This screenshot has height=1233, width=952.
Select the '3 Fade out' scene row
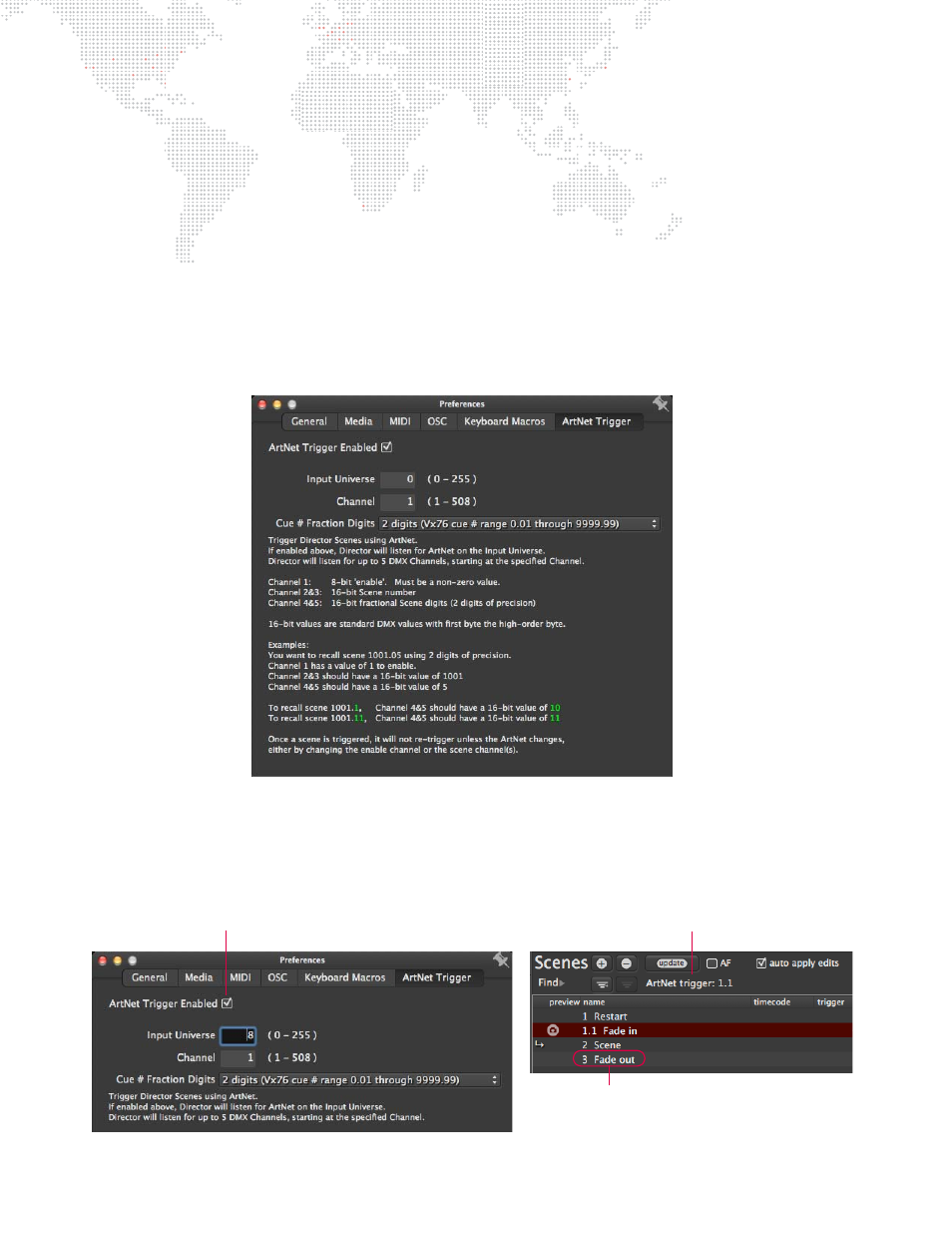[x=691, y=1059]
